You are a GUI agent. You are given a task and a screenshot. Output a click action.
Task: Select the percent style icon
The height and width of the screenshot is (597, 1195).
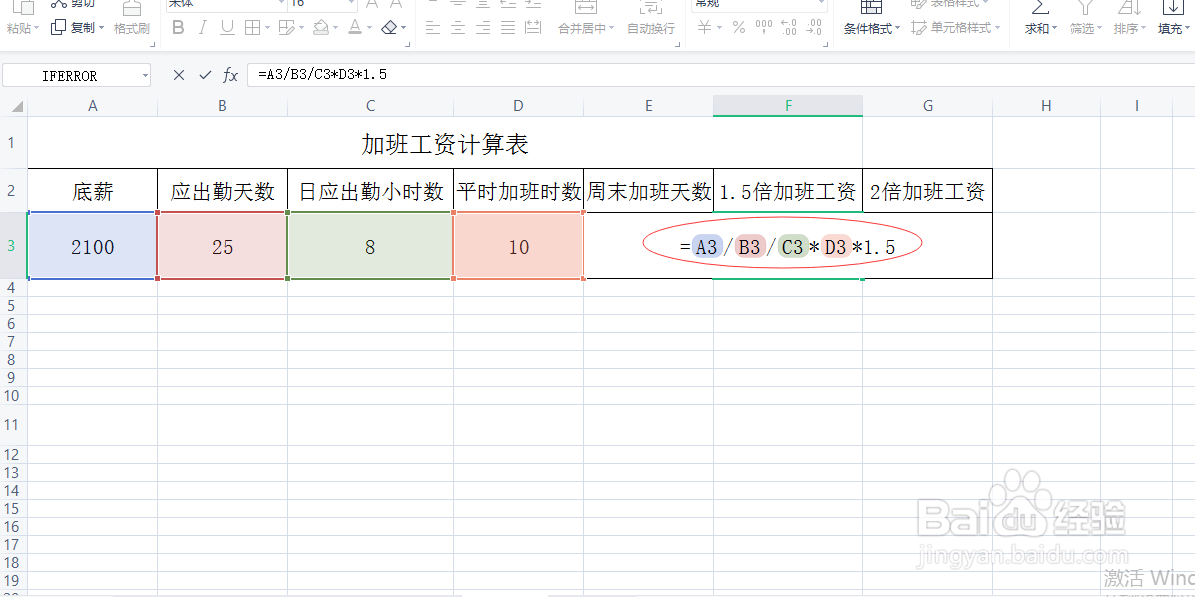coord(737,27)
